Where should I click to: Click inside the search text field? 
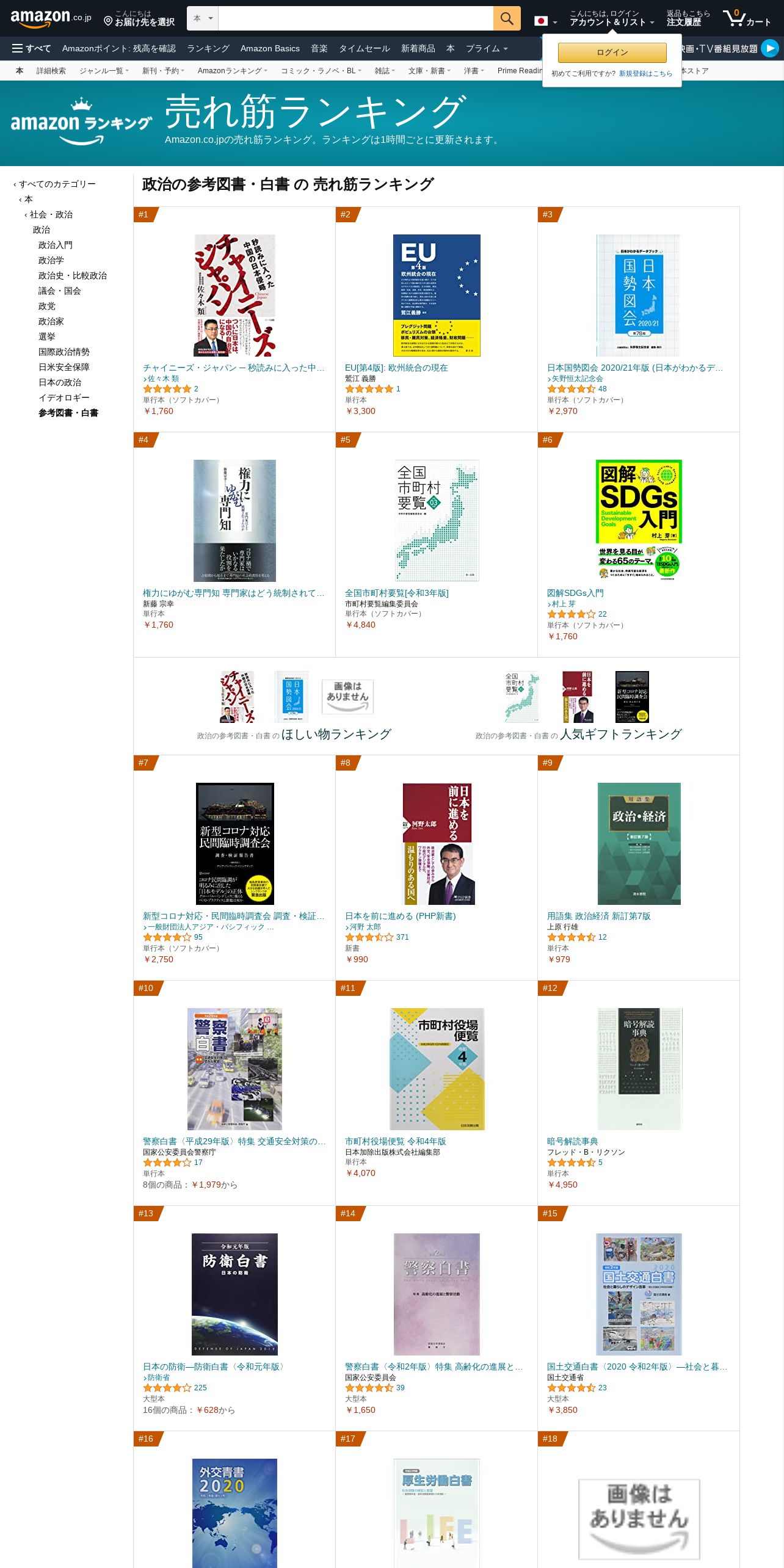coord(355,18)
